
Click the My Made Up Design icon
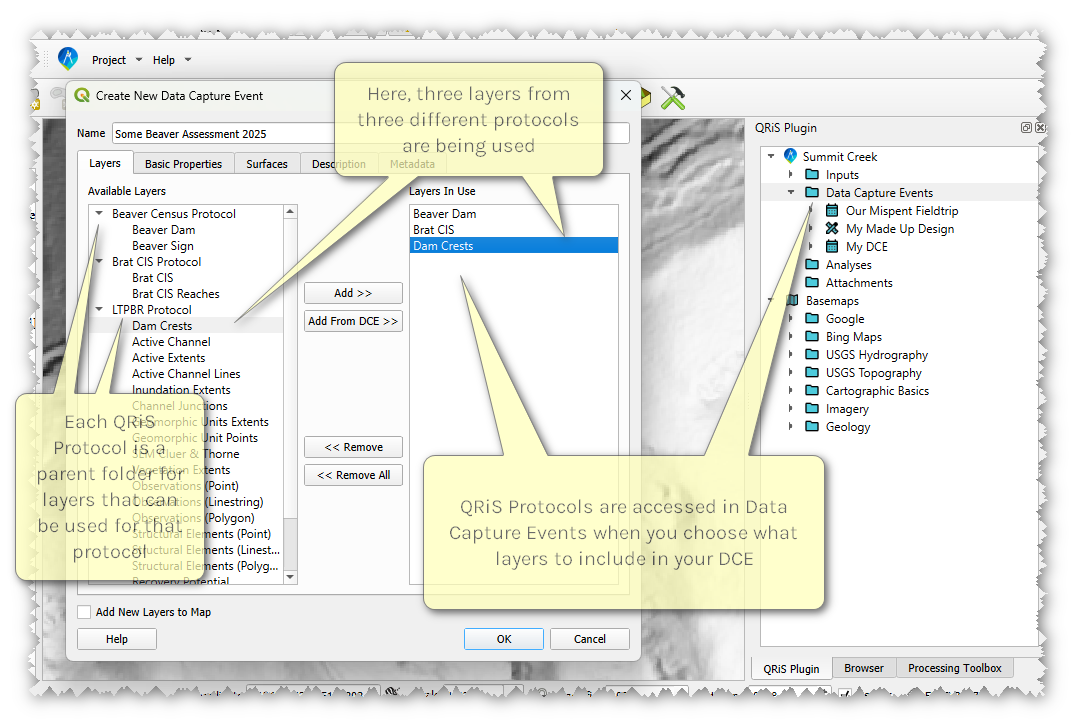click(832, 229)
